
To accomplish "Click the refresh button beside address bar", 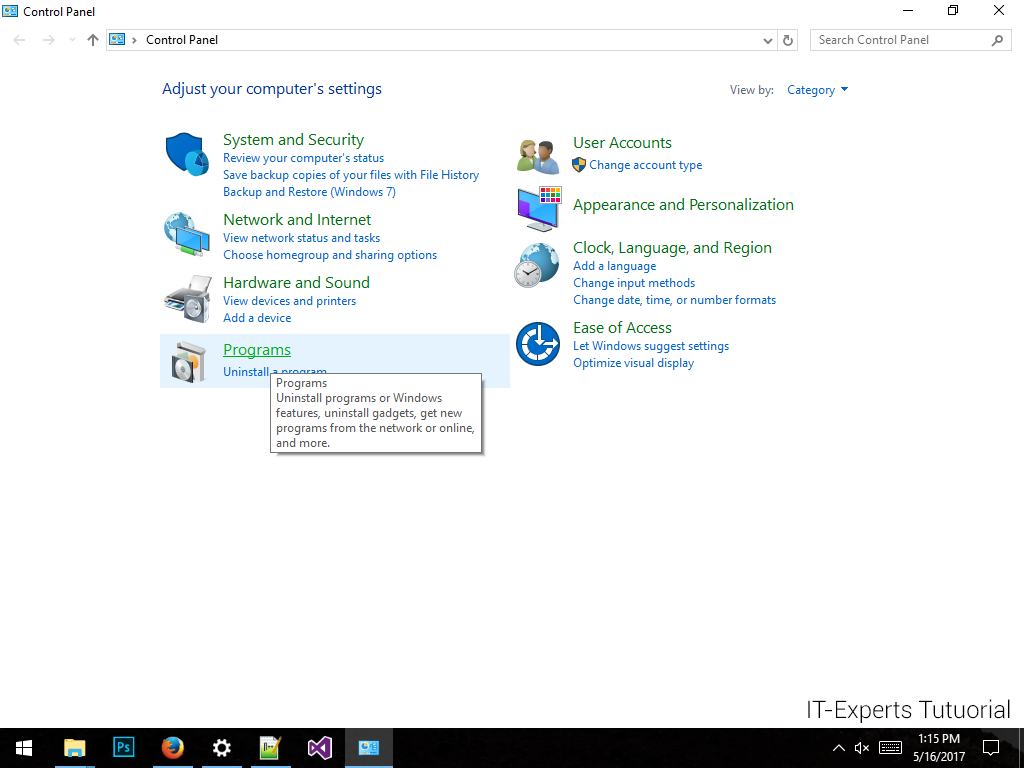I will point(788,40).
